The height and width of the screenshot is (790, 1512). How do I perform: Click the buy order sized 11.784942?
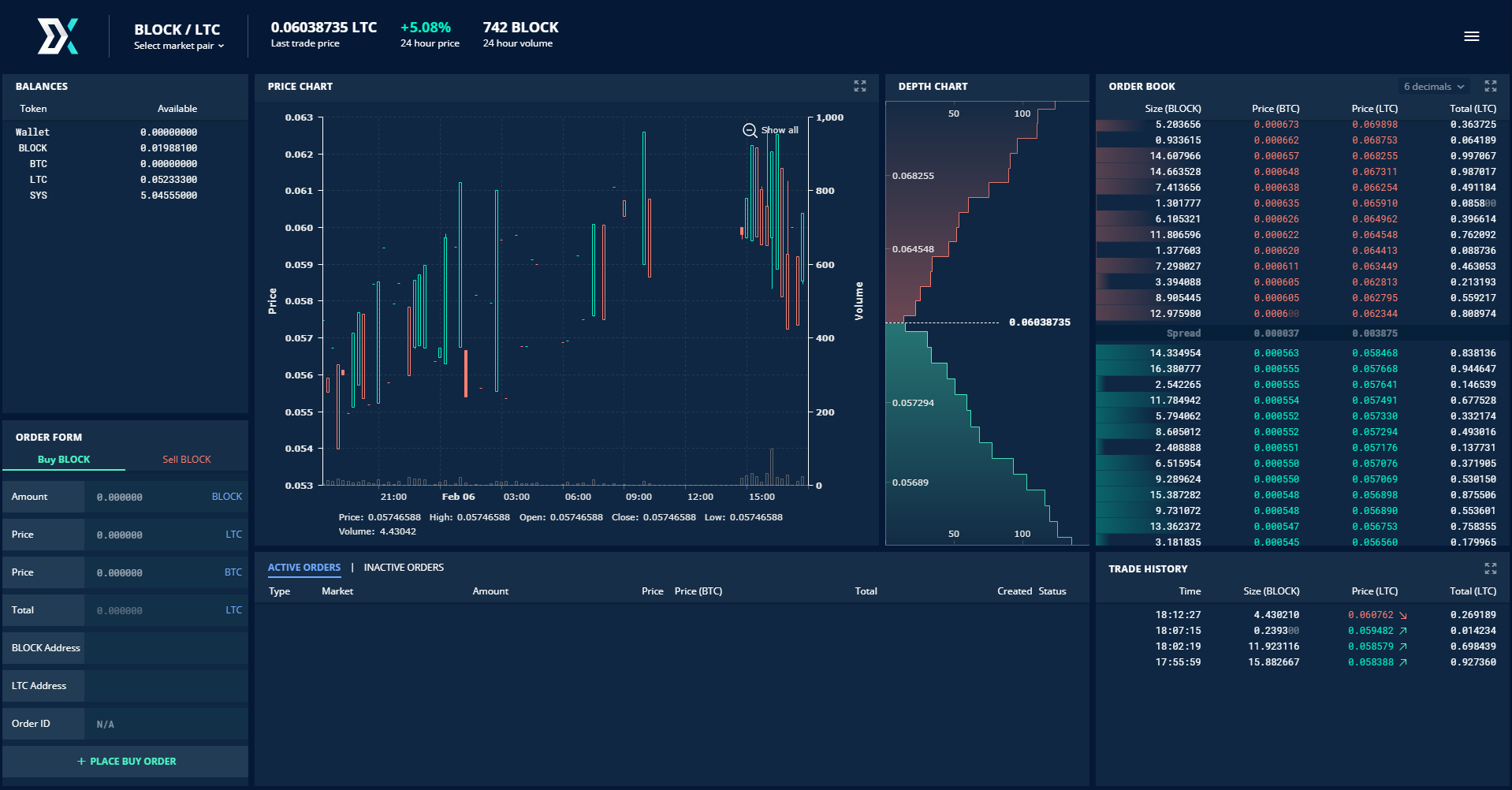pyautogui.click(x=1302, y=401)
